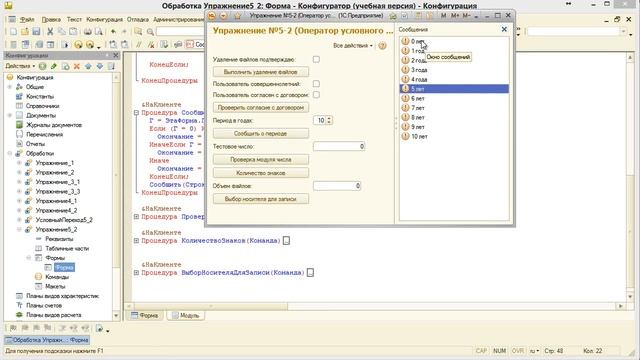Click the Paste clipboard icon in toolbar

73,31
